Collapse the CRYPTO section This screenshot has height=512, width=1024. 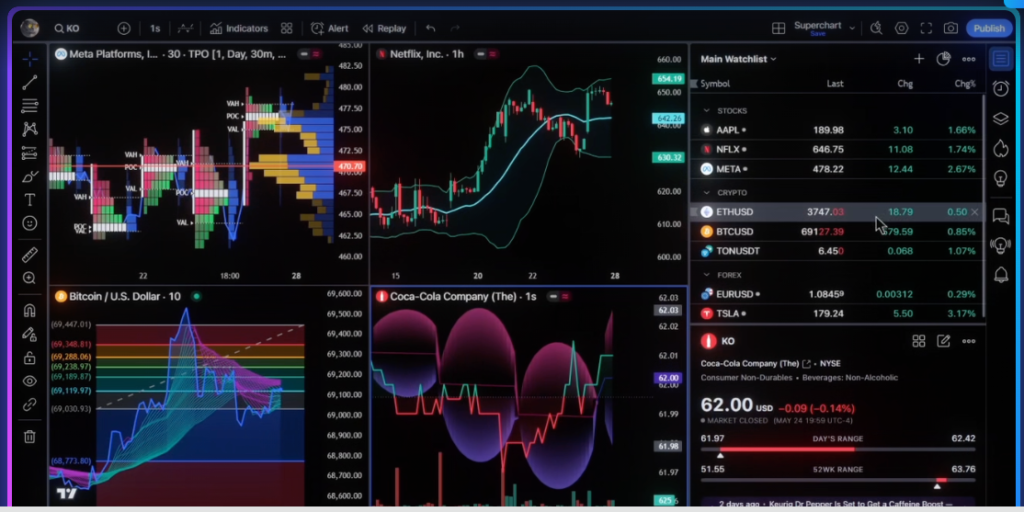pos(706,193)
